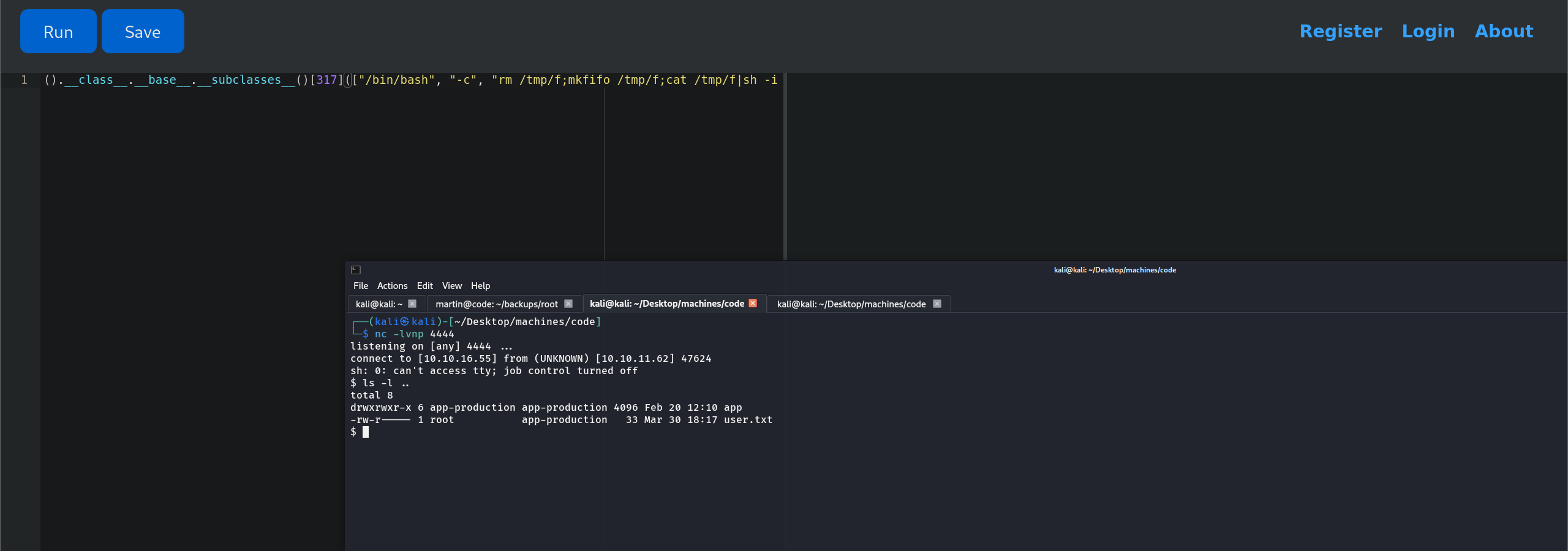Open the Register page
The height and width of the screenshot is (551, 1568).
tap(1341, 31)
